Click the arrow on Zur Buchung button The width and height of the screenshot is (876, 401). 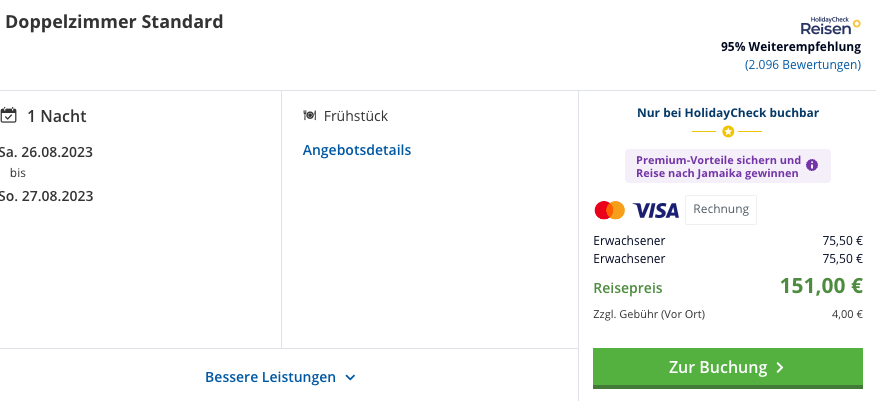[x=780, y=367]
